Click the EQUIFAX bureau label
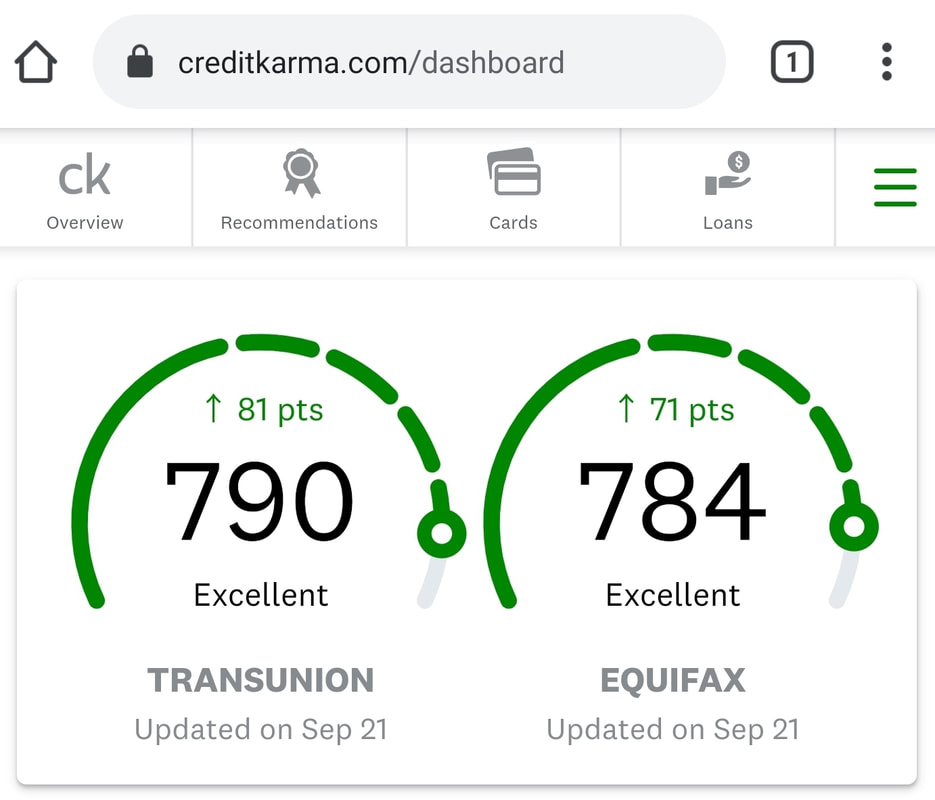Image resolution: width=935 pixels, height=800 pixels. tap(673, 680)
